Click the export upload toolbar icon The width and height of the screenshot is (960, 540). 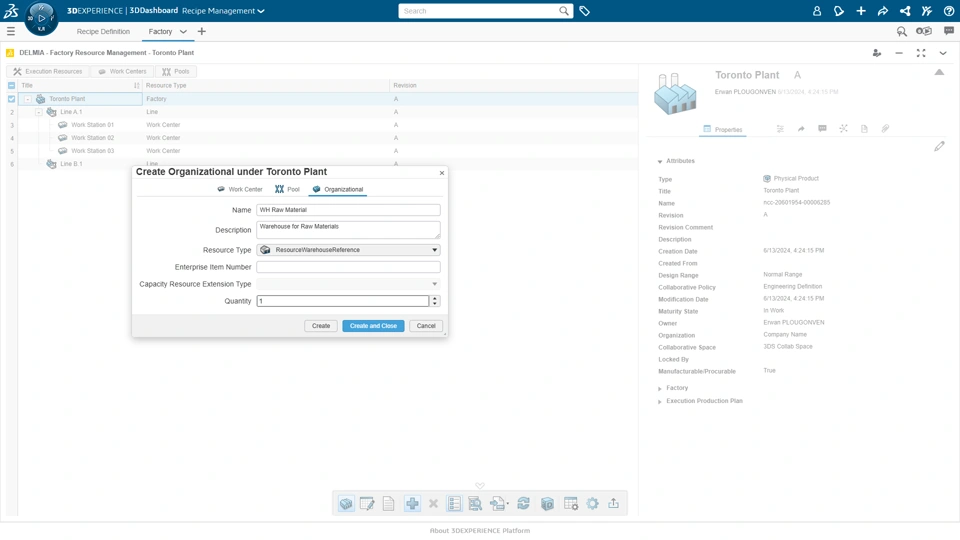(x=613, y=503)
